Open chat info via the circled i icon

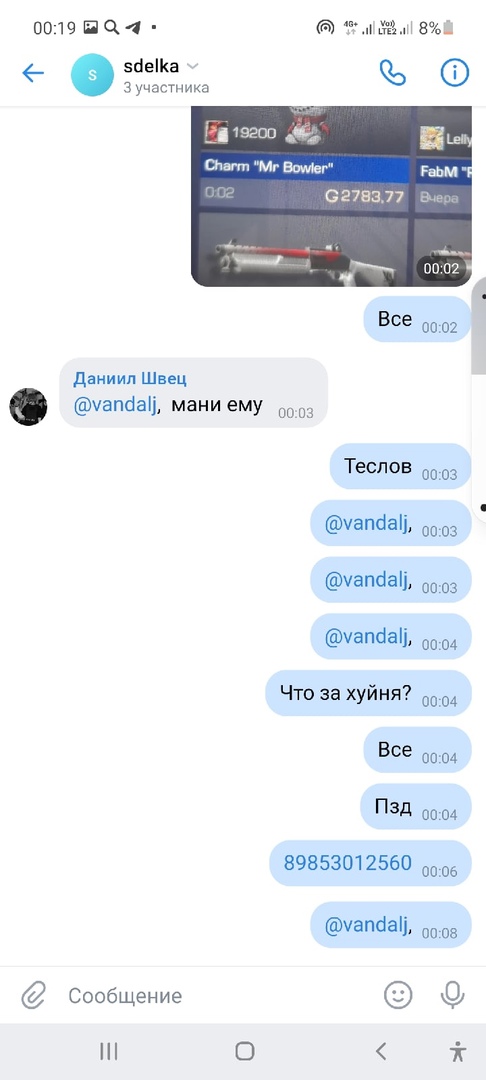(454, 73)
